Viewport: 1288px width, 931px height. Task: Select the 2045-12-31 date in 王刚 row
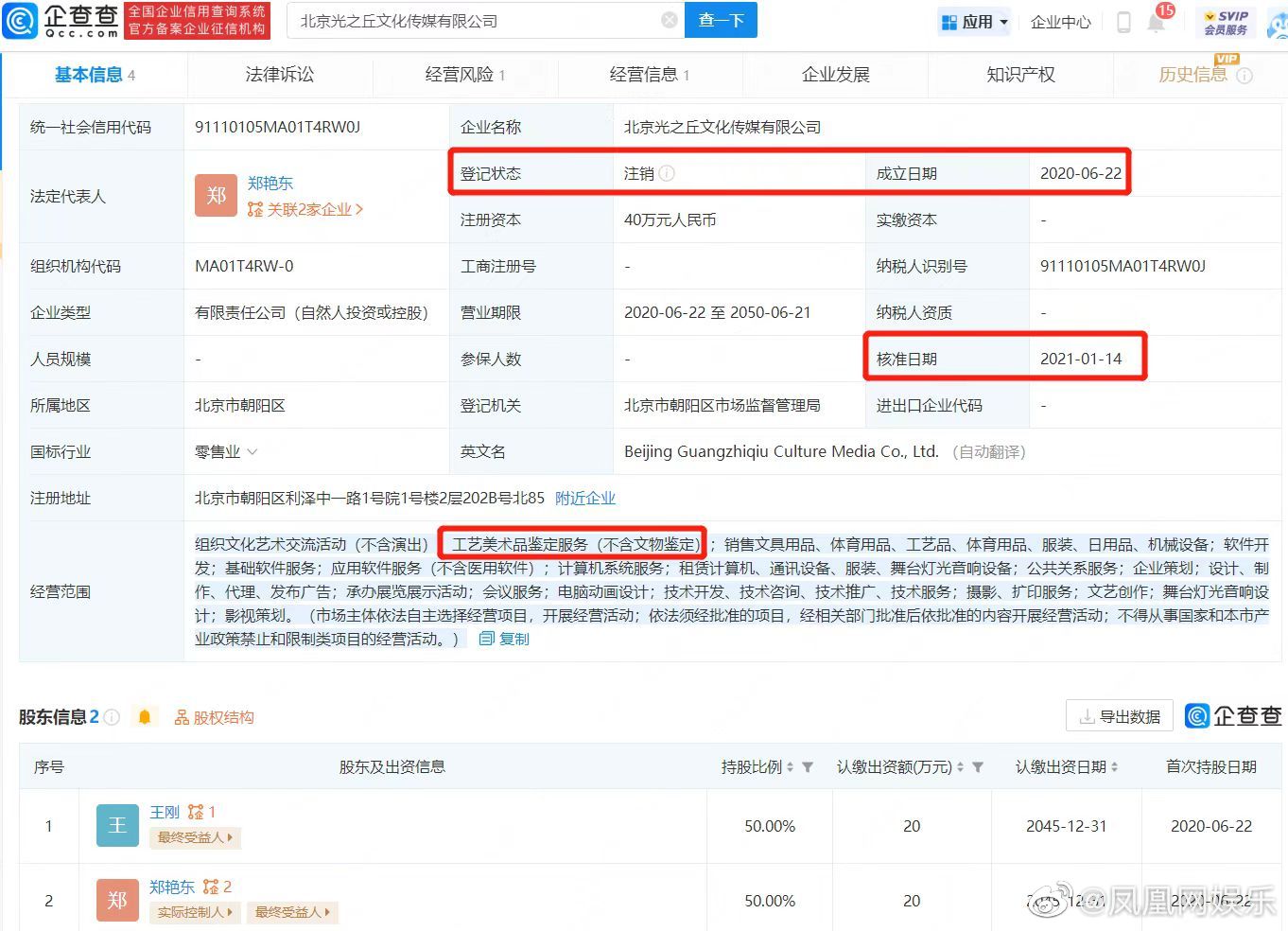[1067, 826]
